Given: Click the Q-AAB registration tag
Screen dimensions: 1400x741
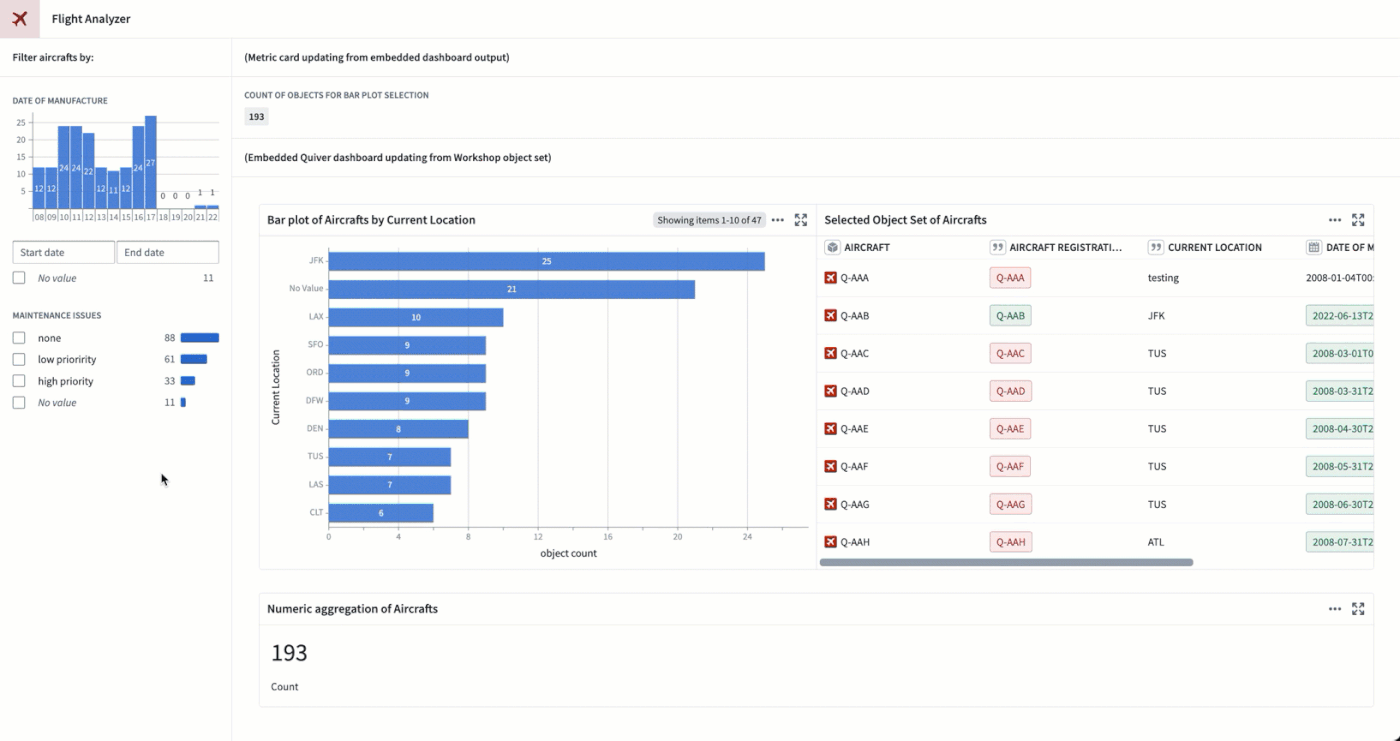Looking at the screenshot, I should (1010, 316).
